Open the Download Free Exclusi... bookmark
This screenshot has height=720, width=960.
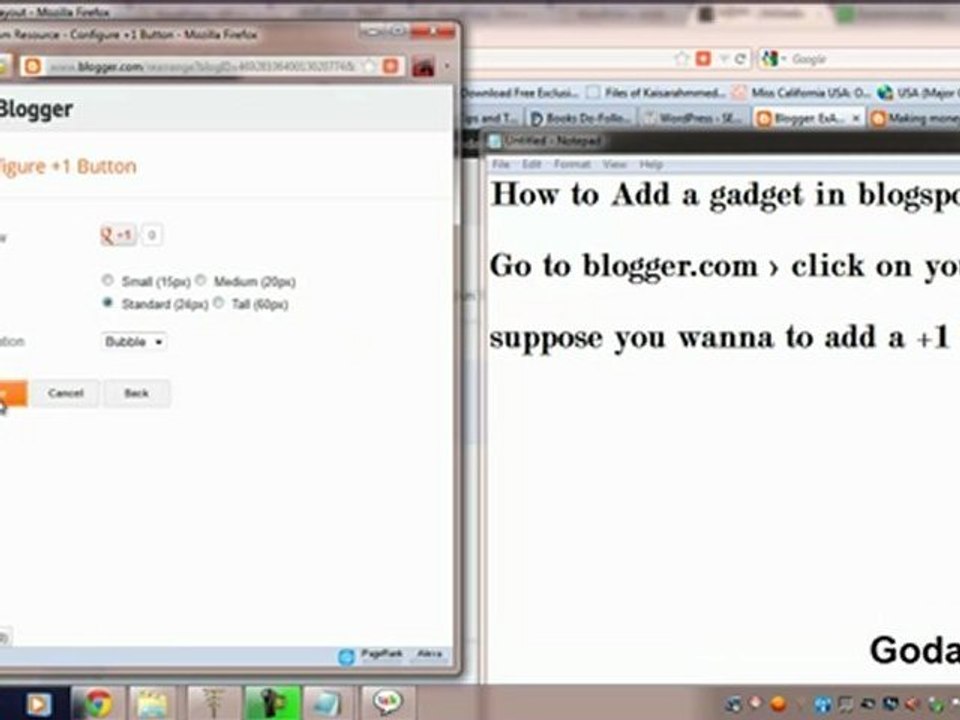(x=520, y=93)
